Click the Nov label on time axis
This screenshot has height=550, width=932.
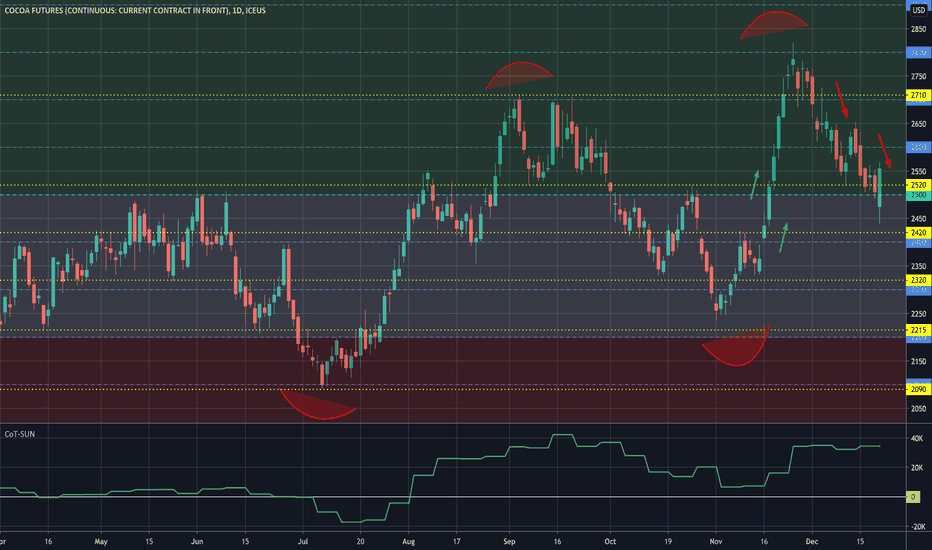tap(716, 542)
